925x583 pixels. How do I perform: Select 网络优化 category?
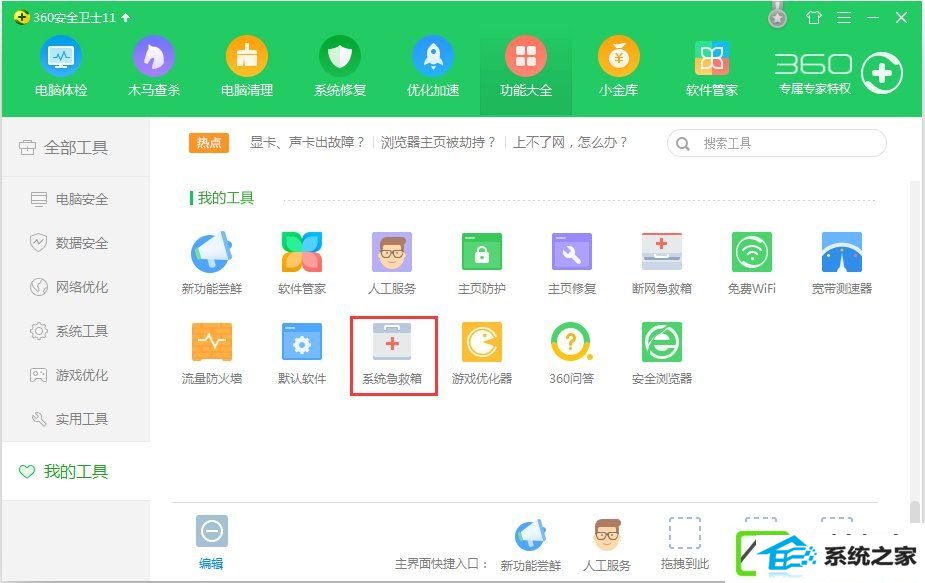pos(76,287)
